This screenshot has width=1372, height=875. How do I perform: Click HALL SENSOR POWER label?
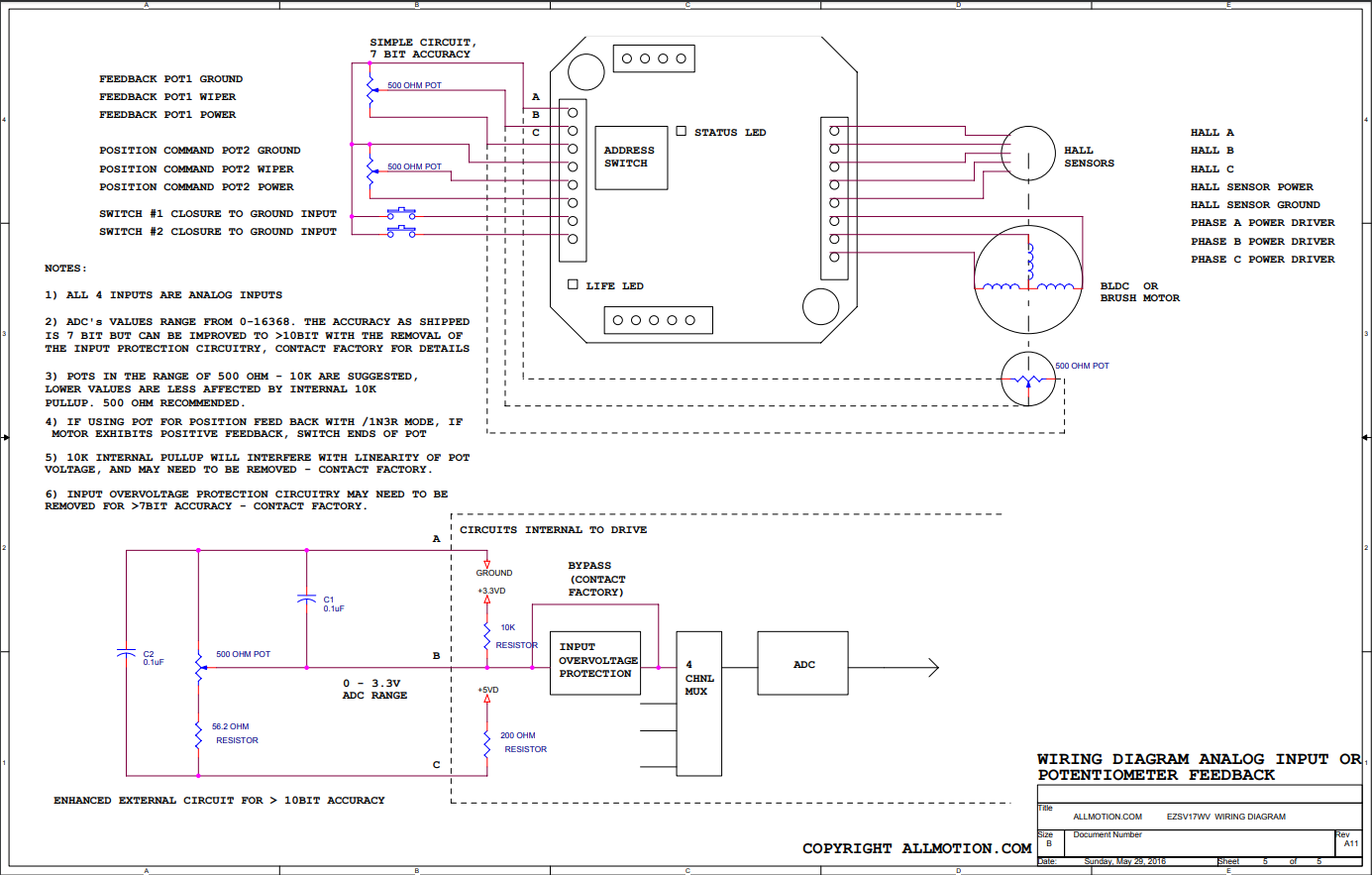point(1252,186)
